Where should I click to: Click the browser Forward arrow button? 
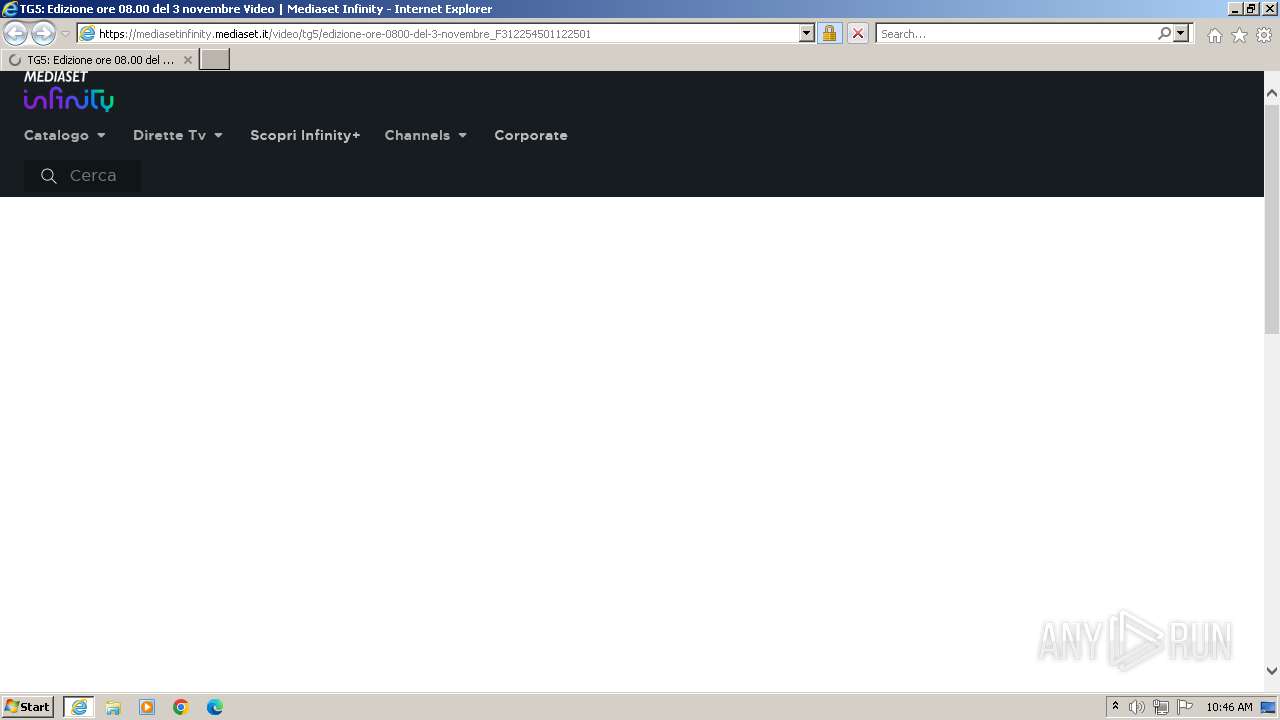coord(43,33)
